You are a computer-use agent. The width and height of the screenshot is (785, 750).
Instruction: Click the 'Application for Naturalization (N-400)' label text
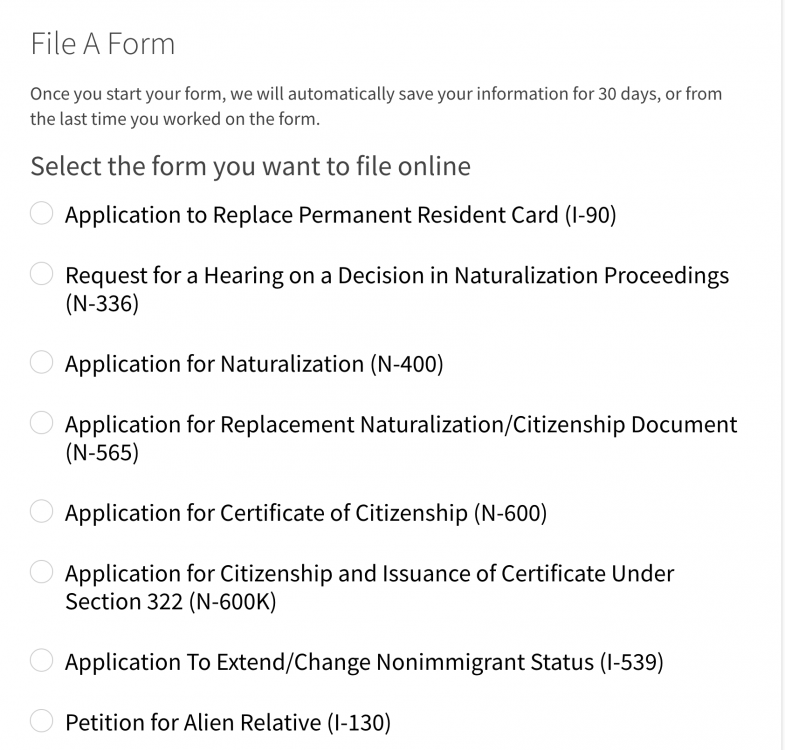coord(254,364)
